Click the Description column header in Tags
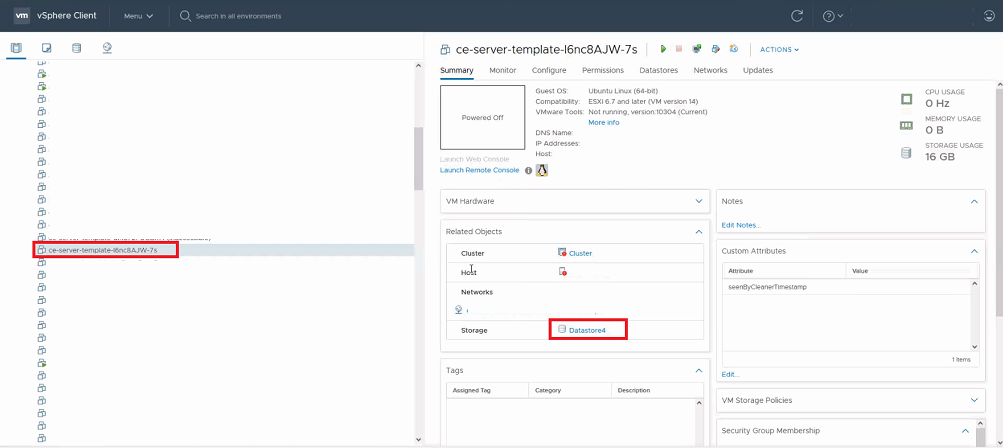This screenshot has height=448, width=1003. pyautogui.click(x=657, y=390)
